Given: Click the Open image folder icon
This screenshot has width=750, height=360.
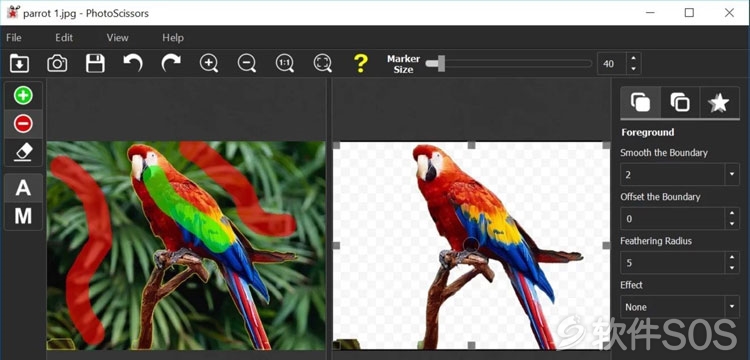Looking at the screenshot, I should [20, 63].
